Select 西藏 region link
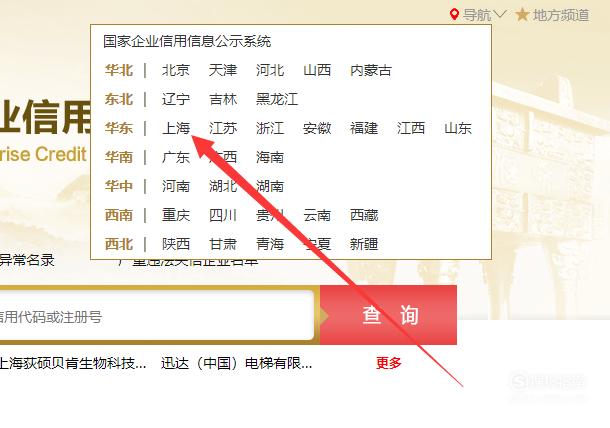Viewport: 610px width, 428px height. click(x=364, y=215)
